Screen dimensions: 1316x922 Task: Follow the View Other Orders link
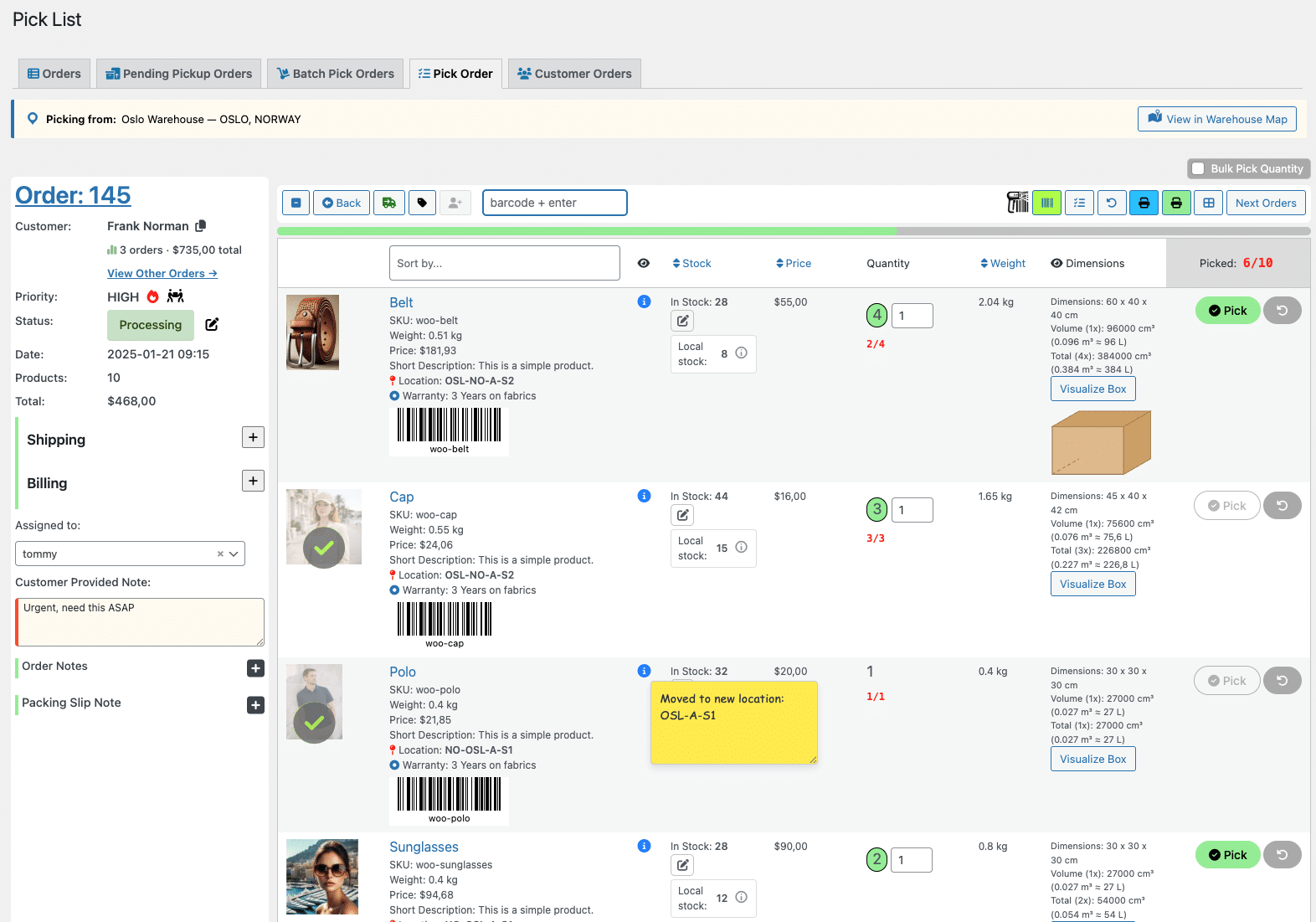162,274
